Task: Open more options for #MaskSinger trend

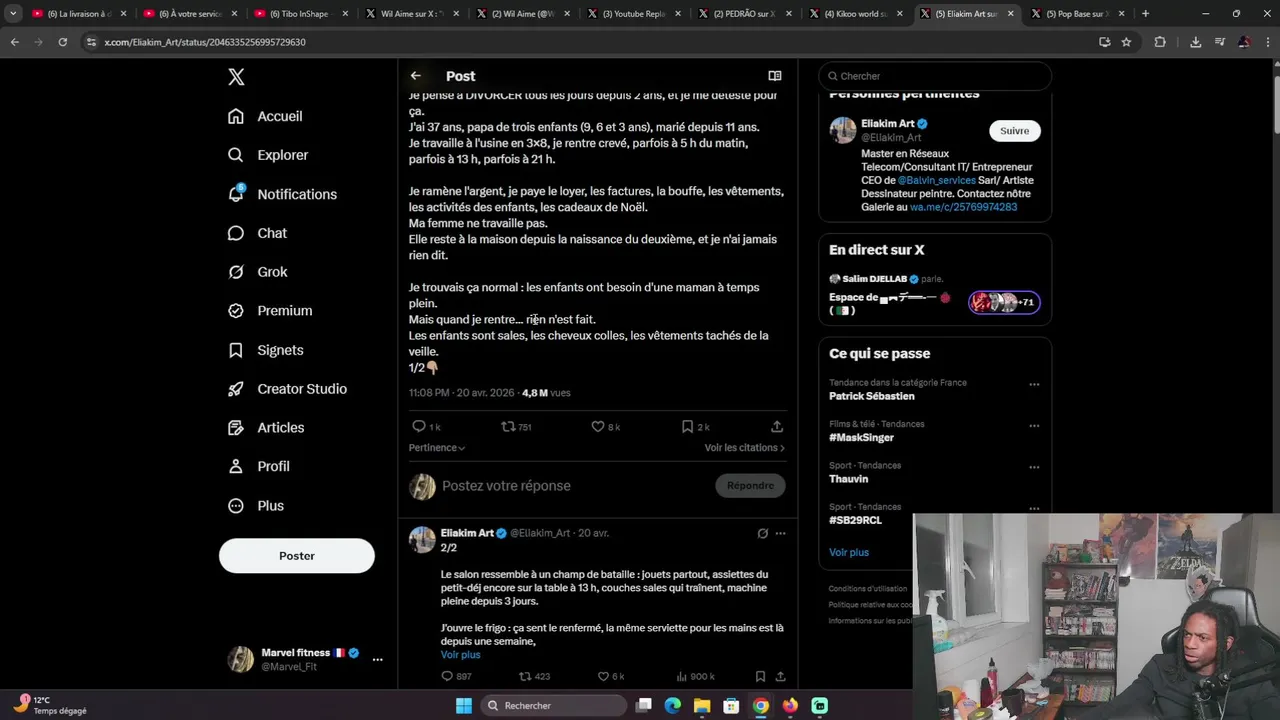Action: click(x=1034, y=426)
